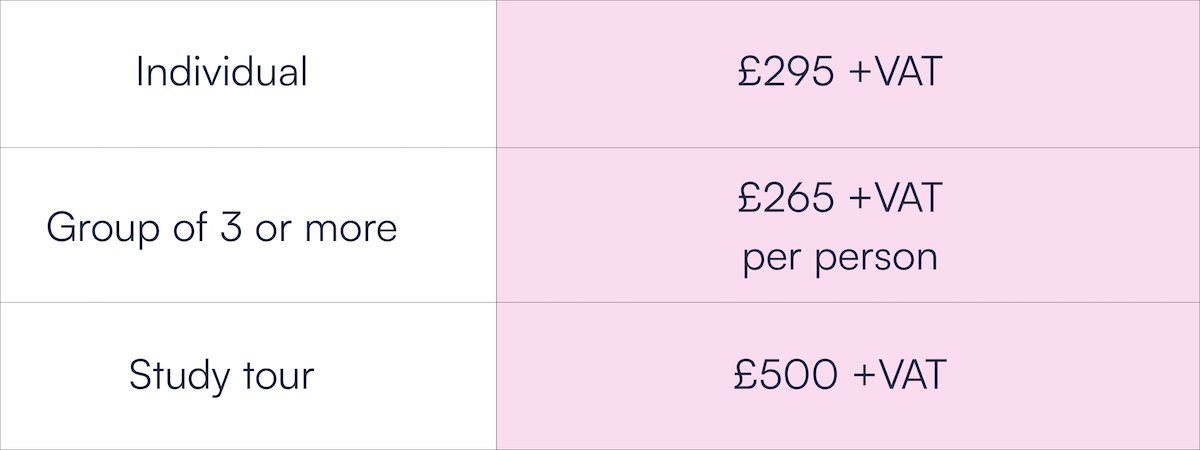This screenshot has width=1200, height=450.
Task: Click the word "Study" in the last row
Action: pos(175,376)
